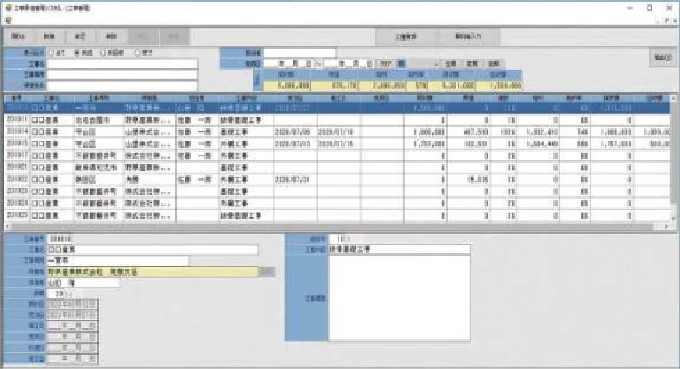Image resolution: width=680 pixels, height=369 pixels.
Task: Click the first of three period preset buttons
Action: point(451,64)
